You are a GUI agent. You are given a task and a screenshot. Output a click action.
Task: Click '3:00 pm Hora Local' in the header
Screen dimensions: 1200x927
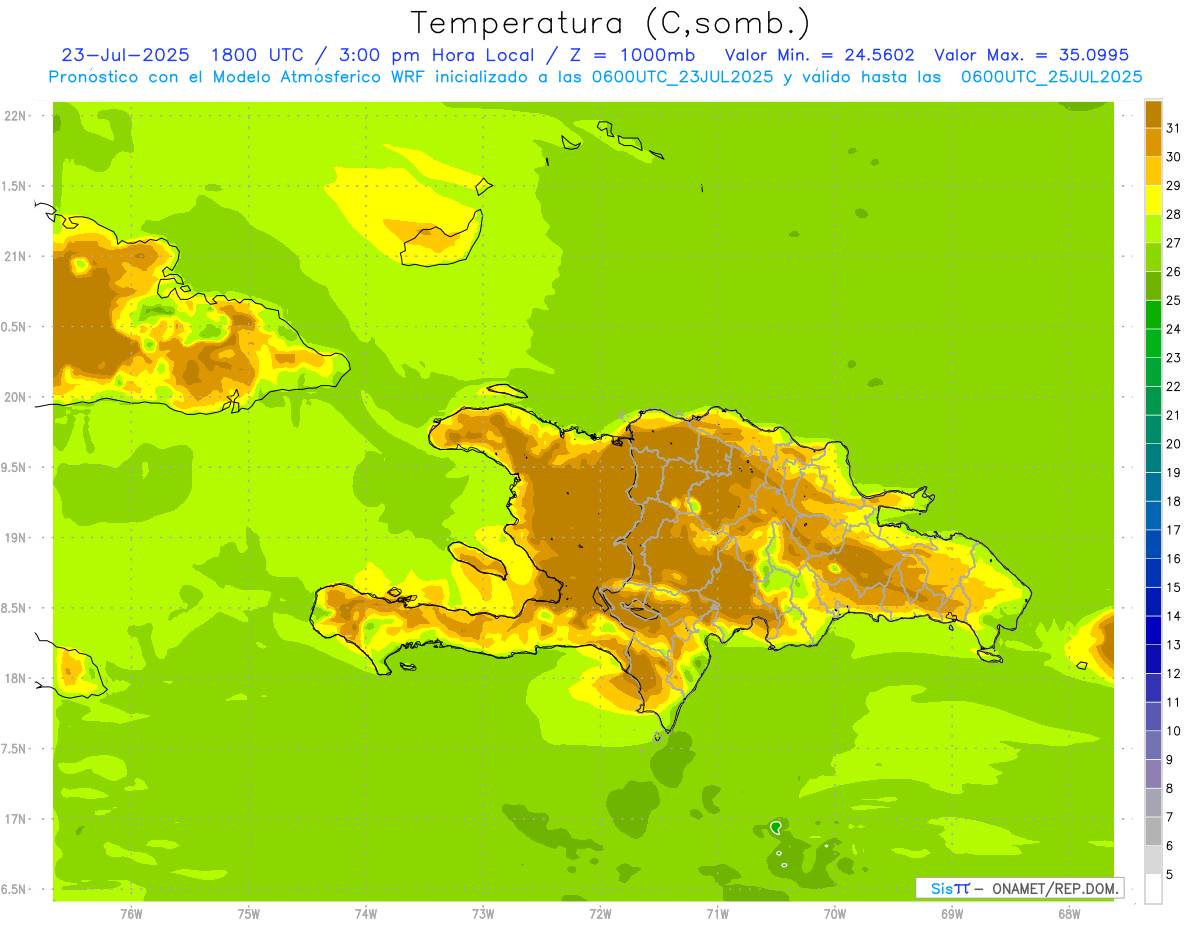[x=440, y=55]
